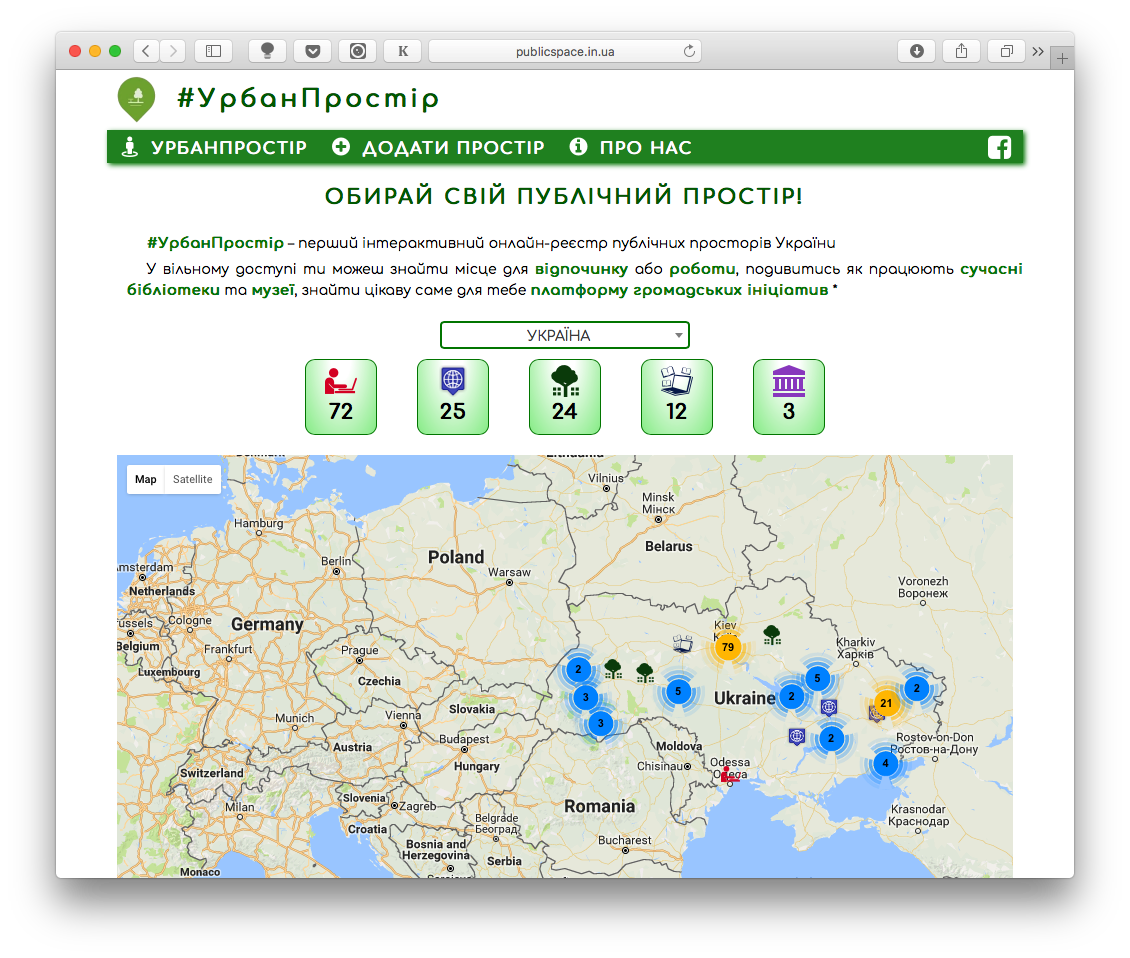Screen dimensions: 1130x958
Task: Open the УРБАНПРОСТІР menu item
Action: pyautogui.click(x=215, y=148)
